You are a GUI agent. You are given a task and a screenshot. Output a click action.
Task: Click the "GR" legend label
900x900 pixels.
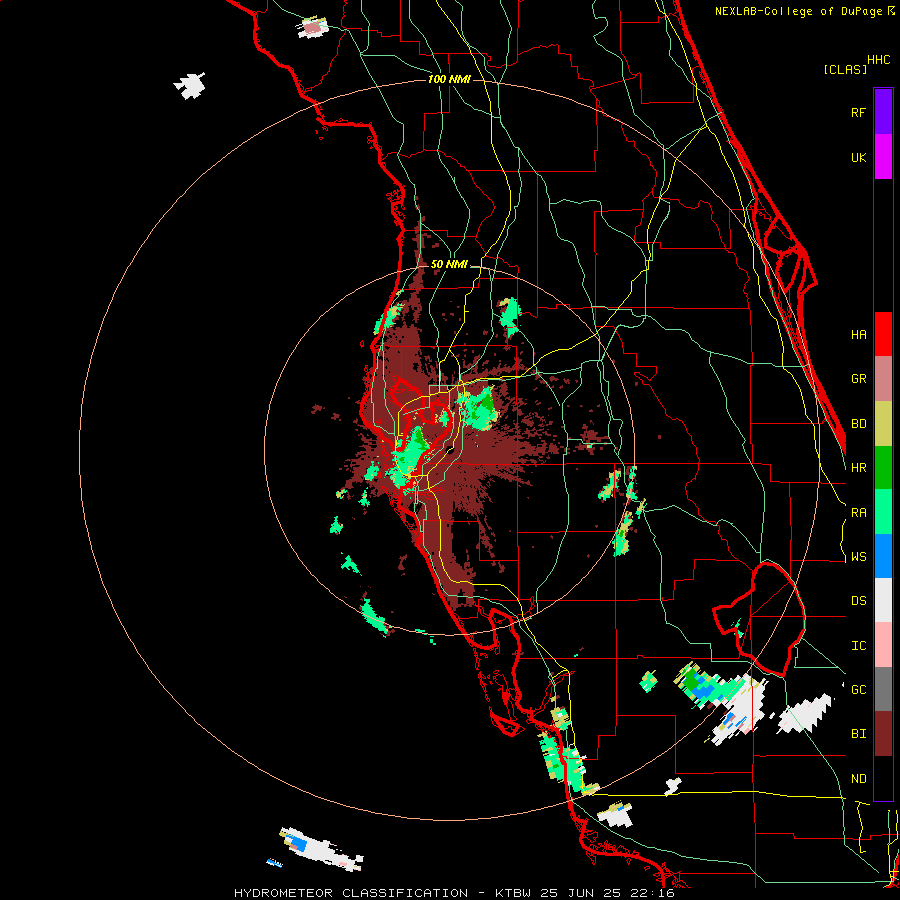click(x=858, y=379)
